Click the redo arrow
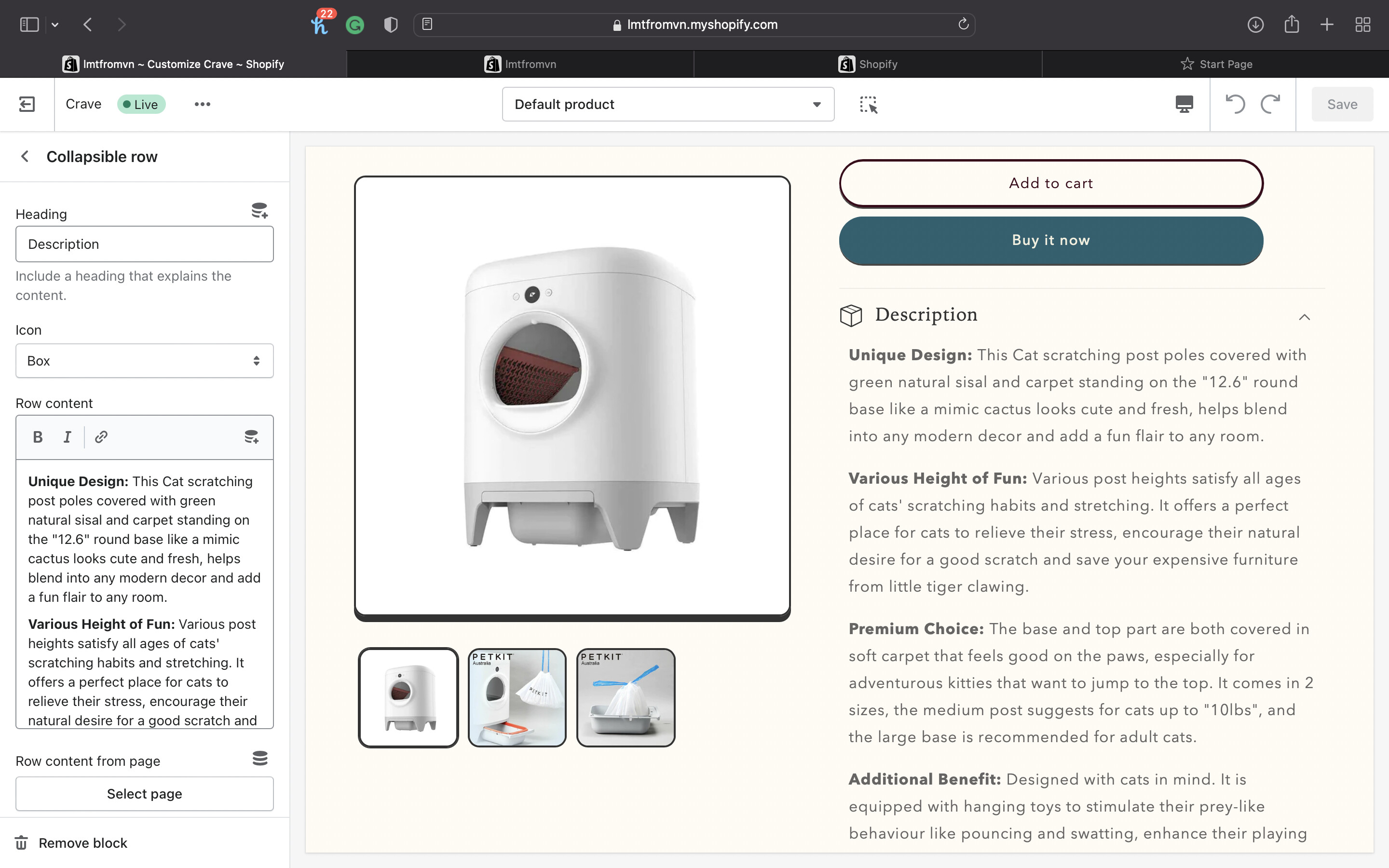Viewport: 1389px width, 868px height. click(1270, 104)
